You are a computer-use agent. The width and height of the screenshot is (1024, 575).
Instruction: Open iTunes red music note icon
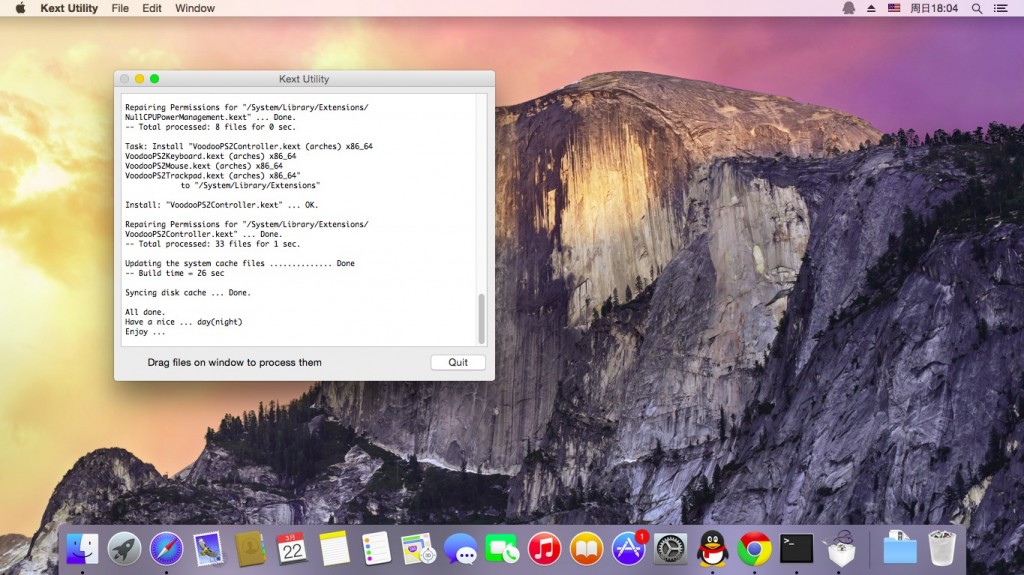544,549
